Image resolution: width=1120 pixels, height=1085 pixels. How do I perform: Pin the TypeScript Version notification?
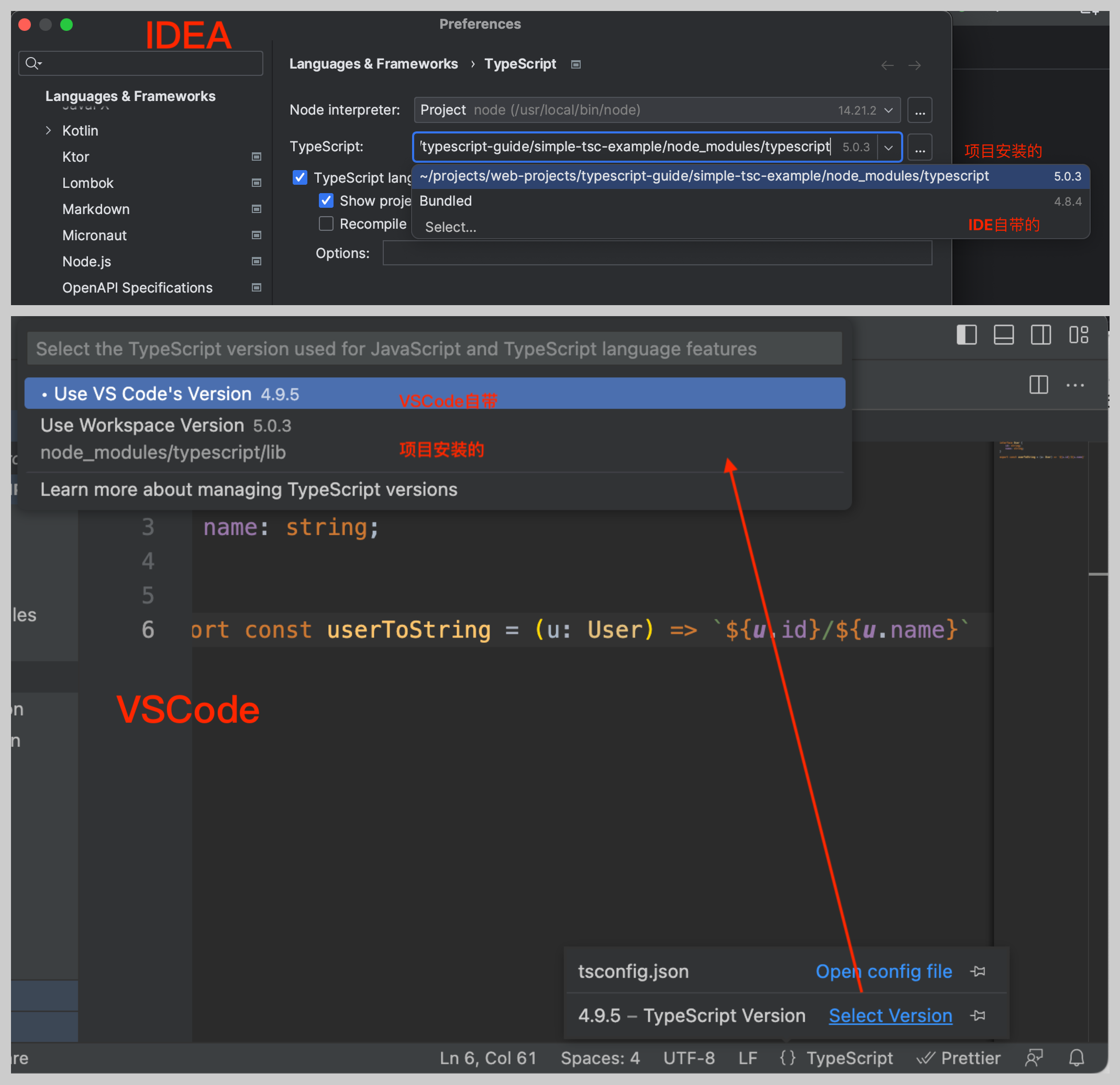[x=978, y=1016]
